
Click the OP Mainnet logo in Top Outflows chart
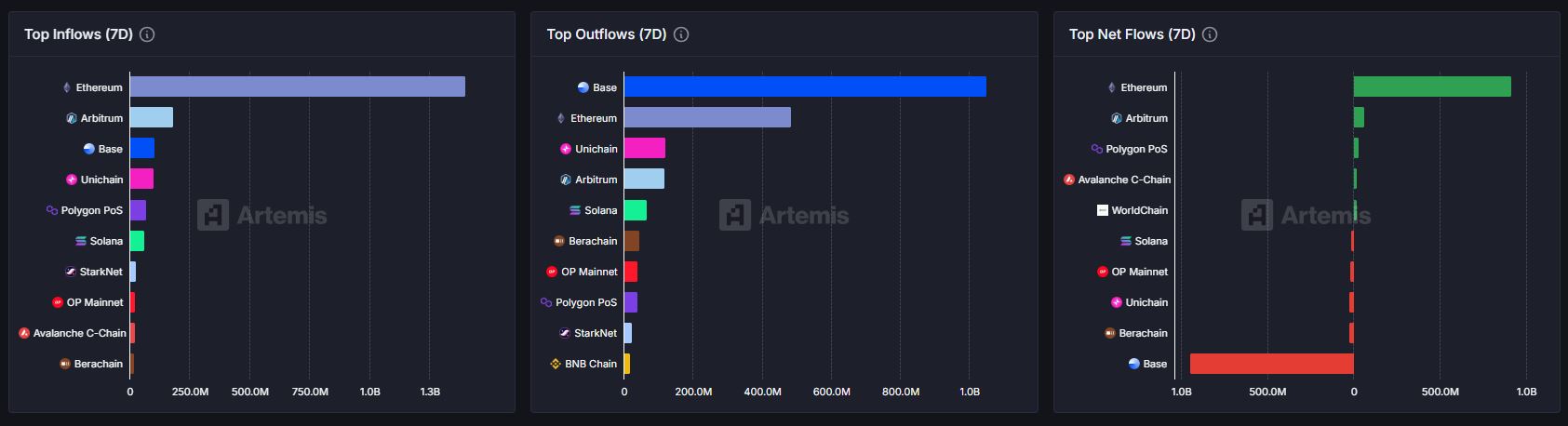click(x=552, y=272)
